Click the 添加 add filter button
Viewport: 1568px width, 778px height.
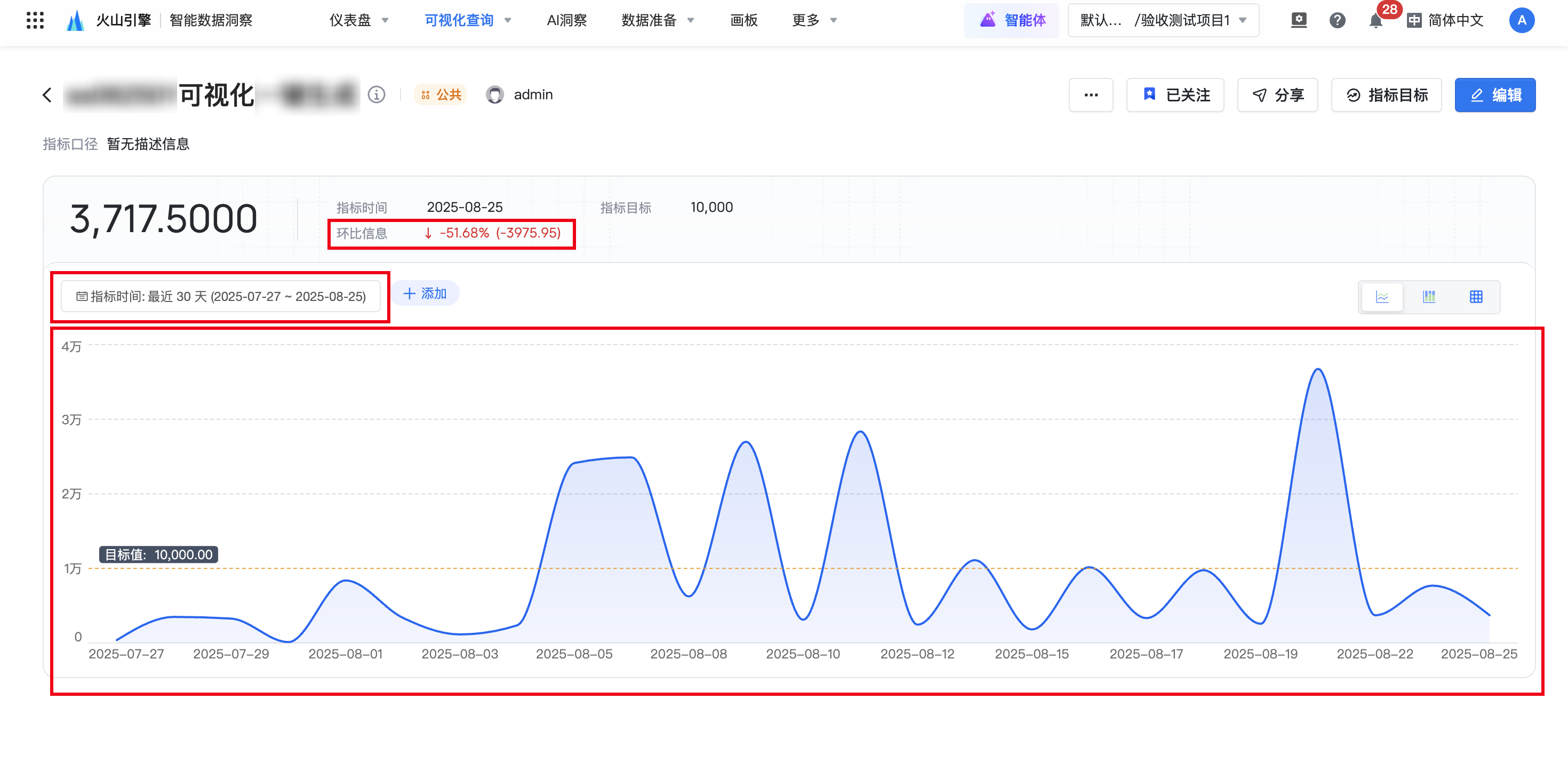click(425, 293)
